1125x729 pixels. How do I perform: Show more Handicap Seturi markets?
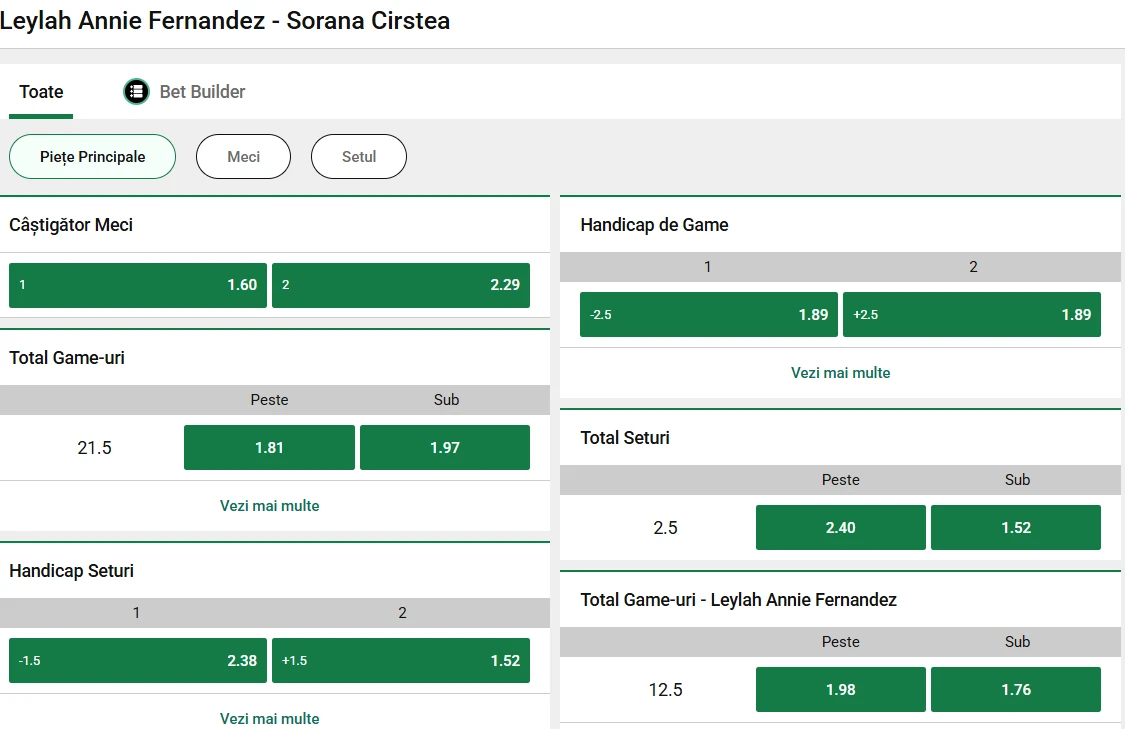[269, 718]
